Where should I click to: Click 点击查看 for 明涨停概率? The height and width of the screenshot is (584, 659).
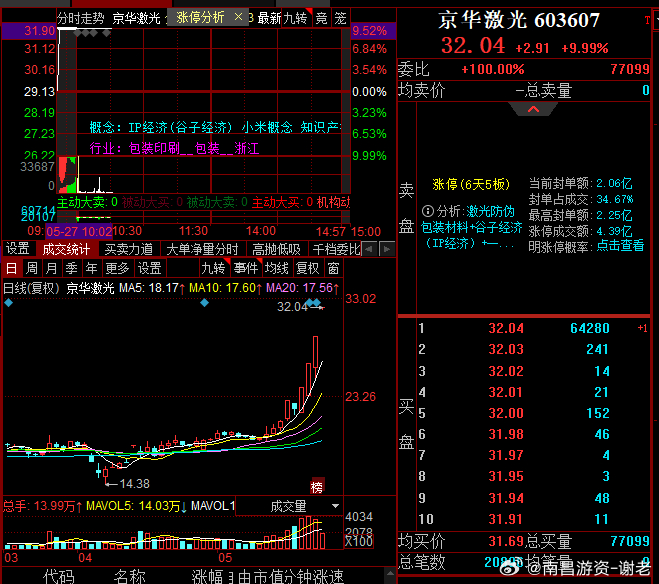(620, 245)
